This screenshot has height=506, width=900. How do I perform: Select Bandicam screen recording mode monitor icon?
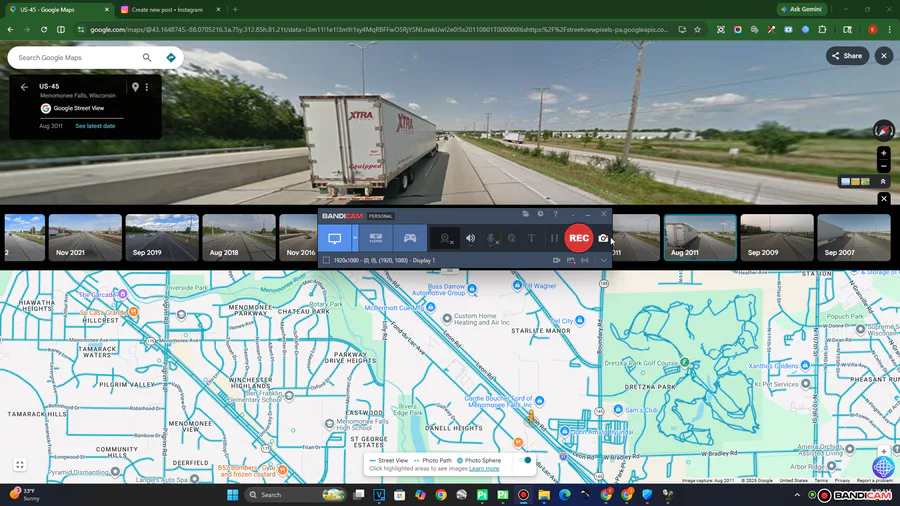point(335,238)
